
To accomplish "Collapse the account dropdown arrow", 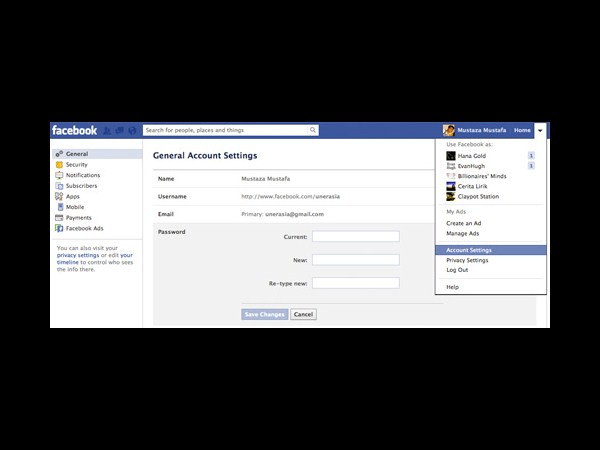I will pyautogui.click(x=540, y=130).
